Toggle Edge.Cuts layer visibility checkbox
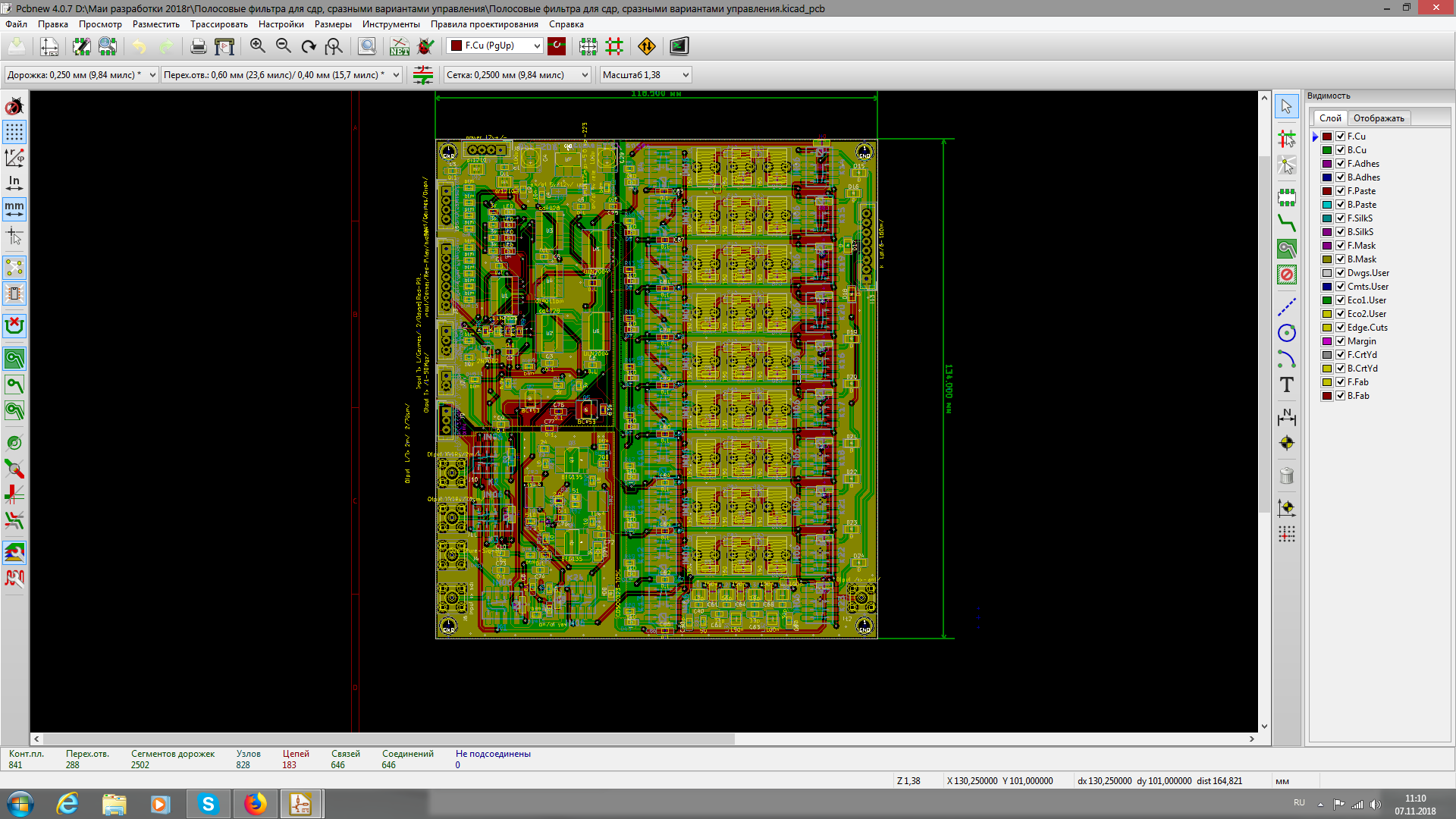This screenshot has width=1456, height=819. tap(1341, 328)
